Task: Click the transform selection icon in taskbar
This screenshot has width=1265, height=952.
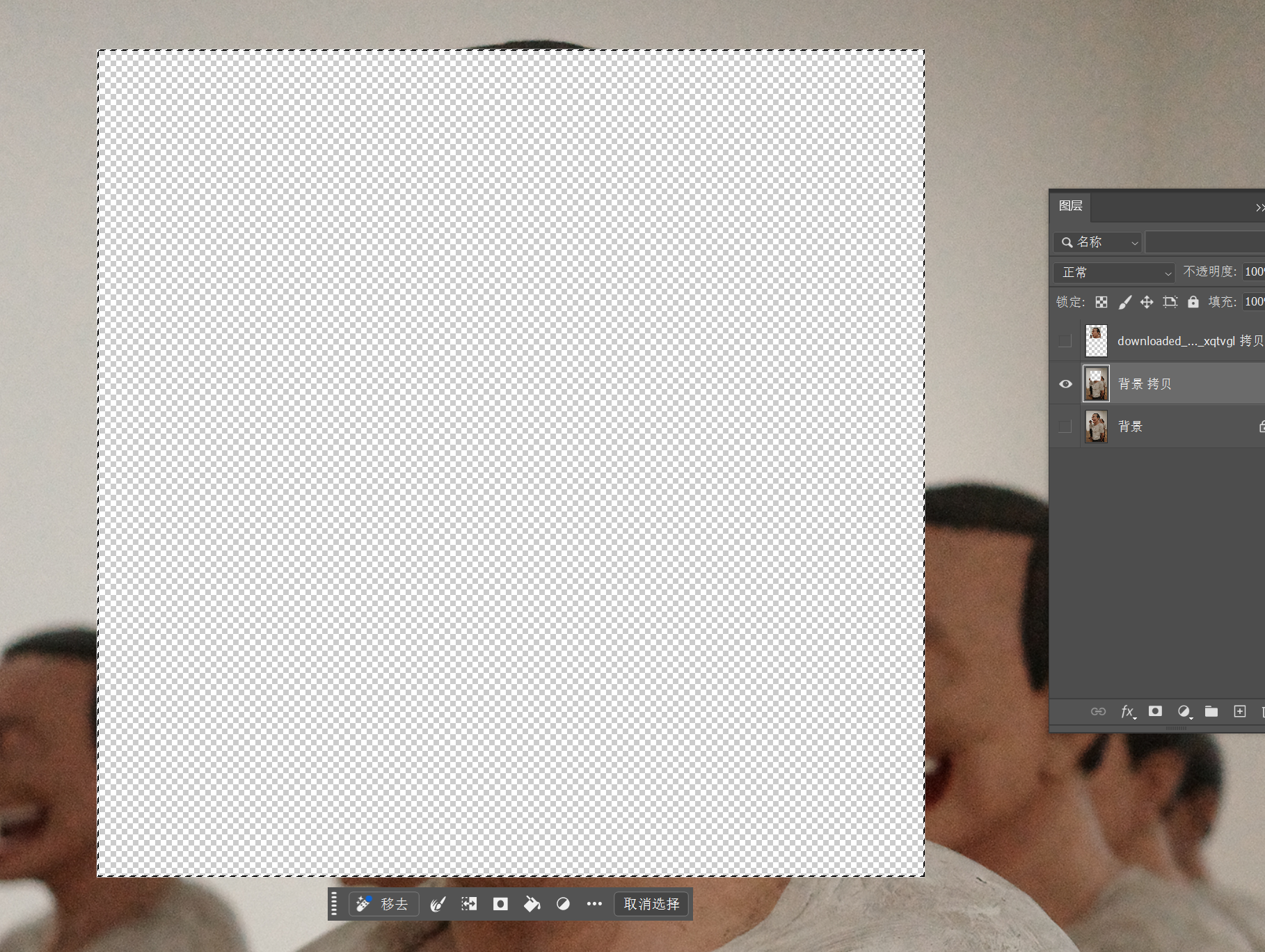Action: tap(469, 904)
